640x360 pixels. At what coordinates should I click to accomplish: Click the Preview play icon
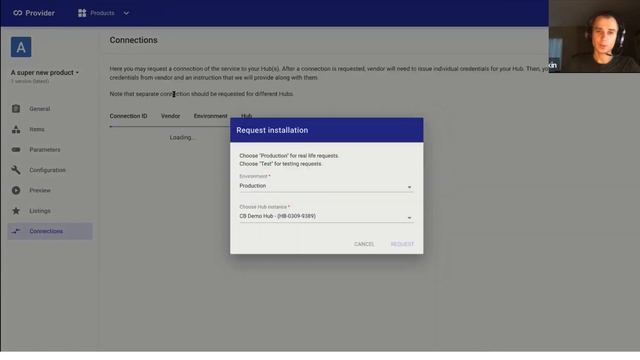coord(16,190)
